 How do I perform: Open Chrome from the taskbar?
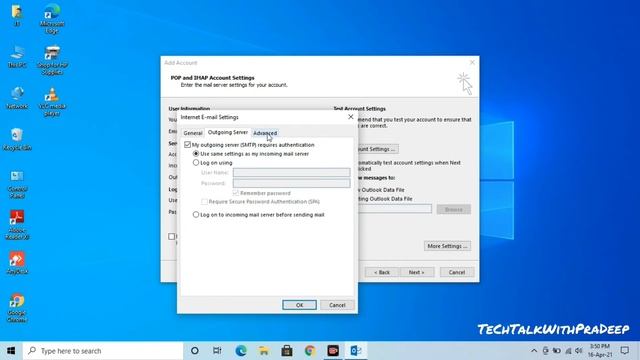(310, 351)
